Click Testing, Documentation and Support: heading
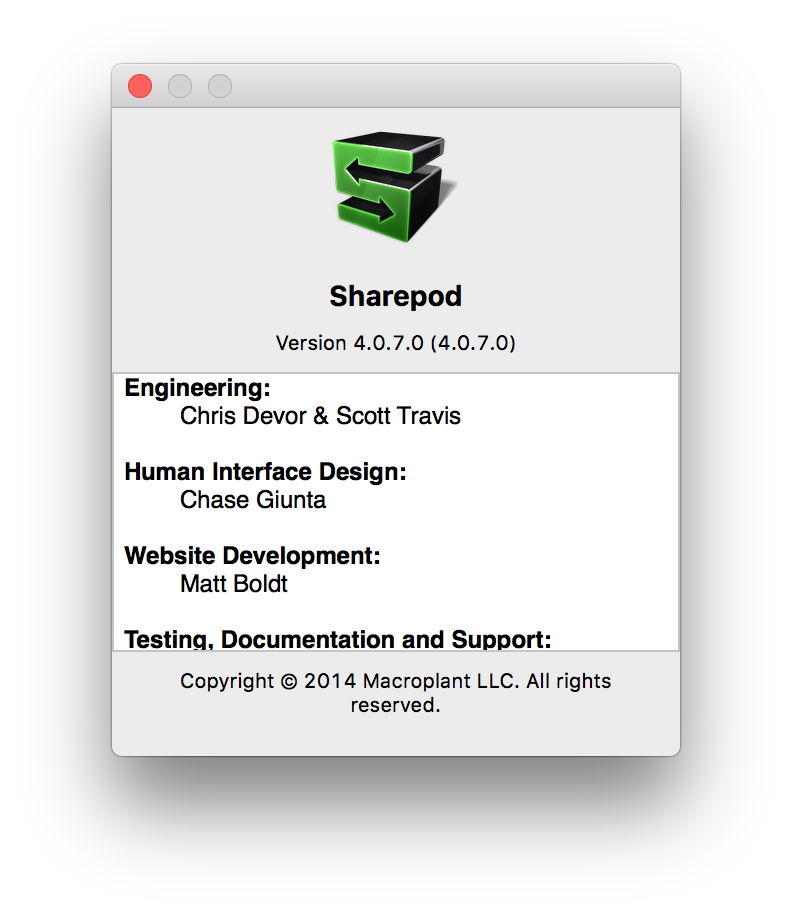 (x=338, y=639)
